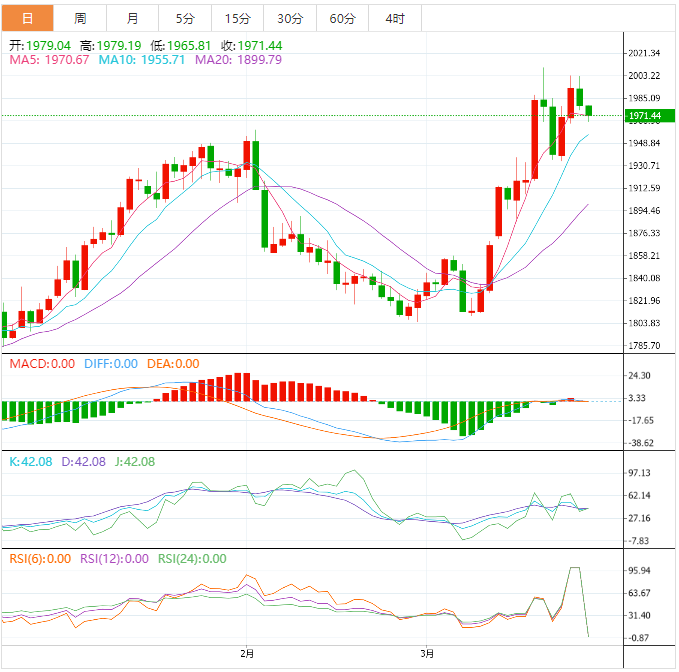The height and width of the screenshot is (672, 679).
Task: Open the 月 monthly chart tab
Action: pos(132,19)
